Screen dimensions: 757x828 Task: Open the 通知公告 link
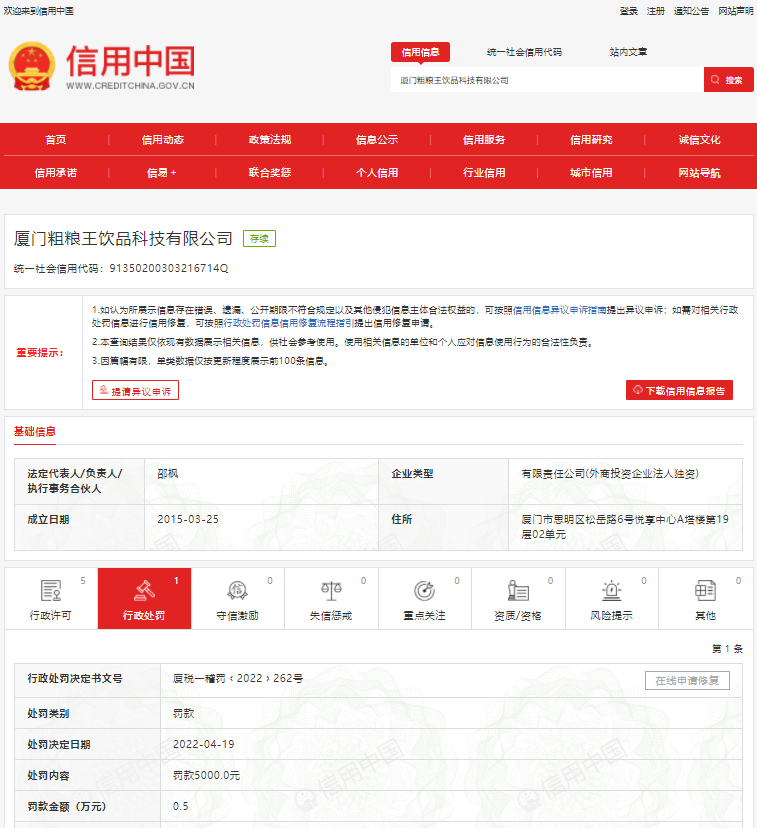pyautogui.click(x=692, y=11)
